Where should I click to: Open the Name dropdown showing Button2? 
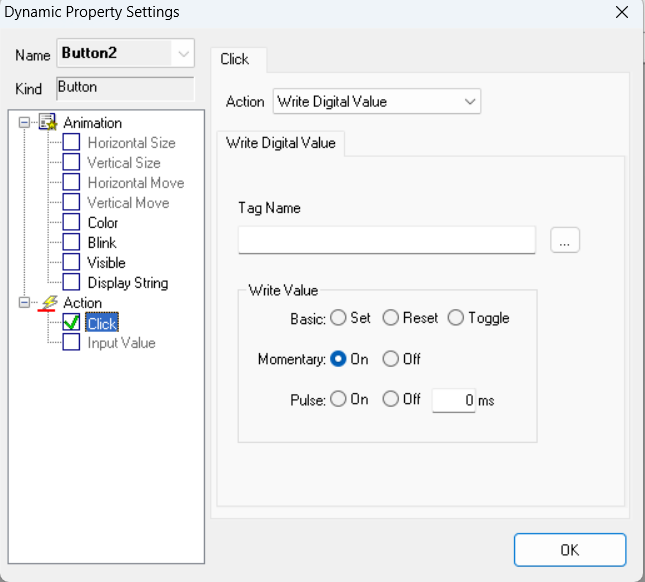coord(182,53)
